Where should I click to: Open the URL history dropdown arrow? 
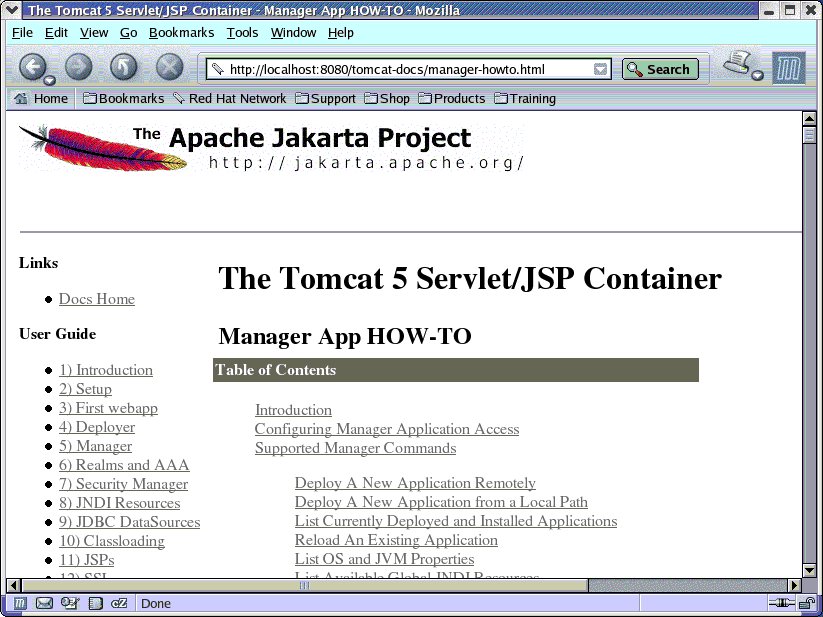tap(600, 69)
